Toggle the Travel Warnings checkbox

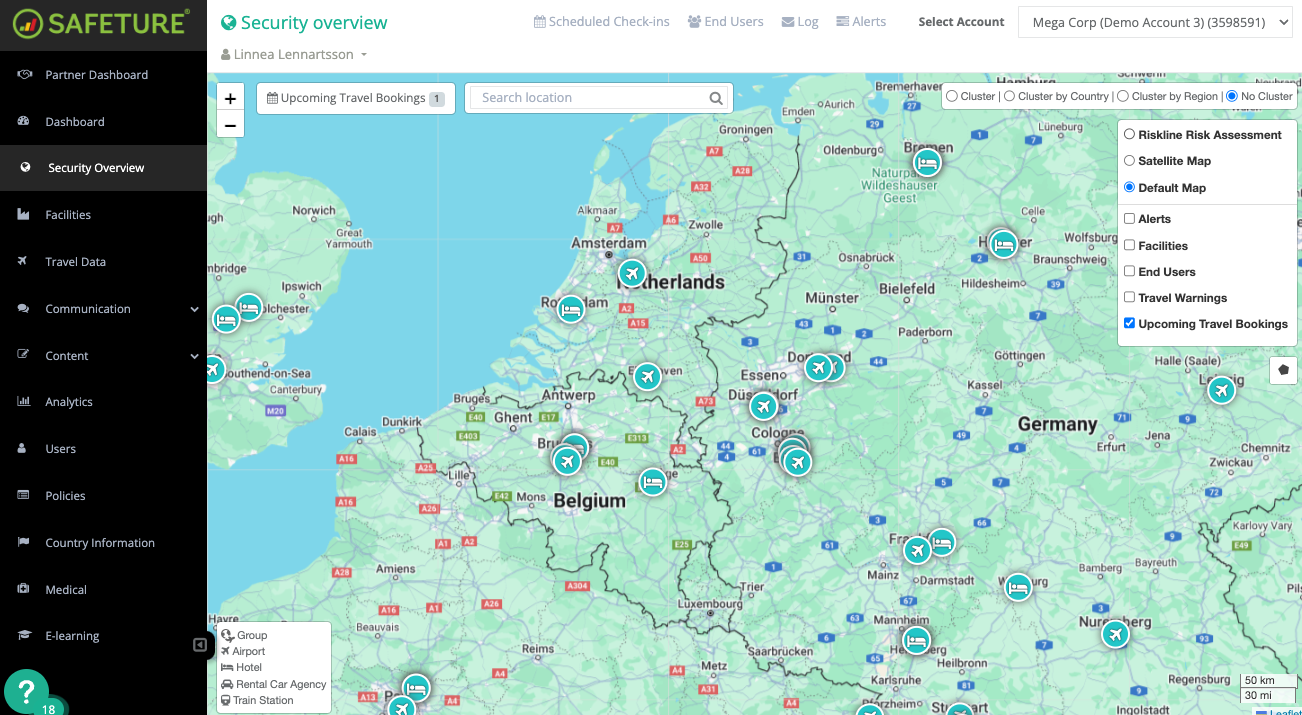(1130, 297)
